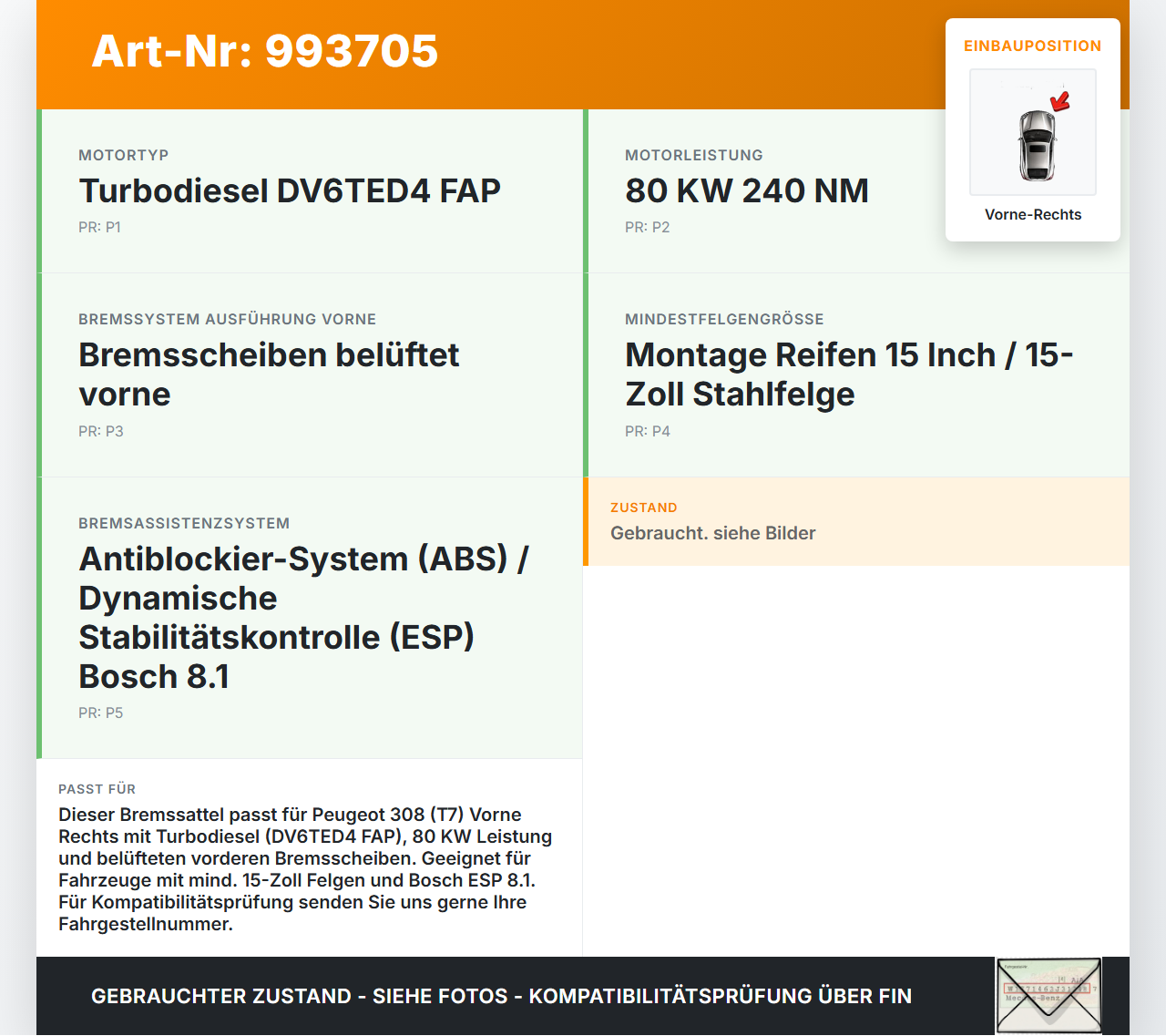Select Antiblockier-System (ABS) ESP Bosch 8.1 value
Viewport: 1166px width, 1036px height.
coord(303,618)
